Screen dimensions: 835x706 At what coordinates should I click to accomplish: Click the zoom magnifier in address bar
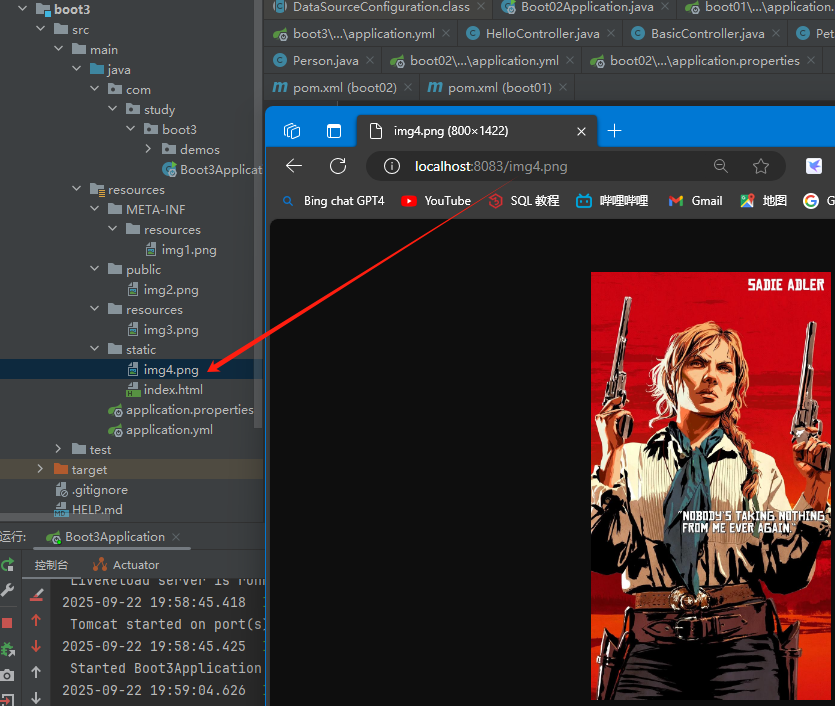[x=721, y=166]
